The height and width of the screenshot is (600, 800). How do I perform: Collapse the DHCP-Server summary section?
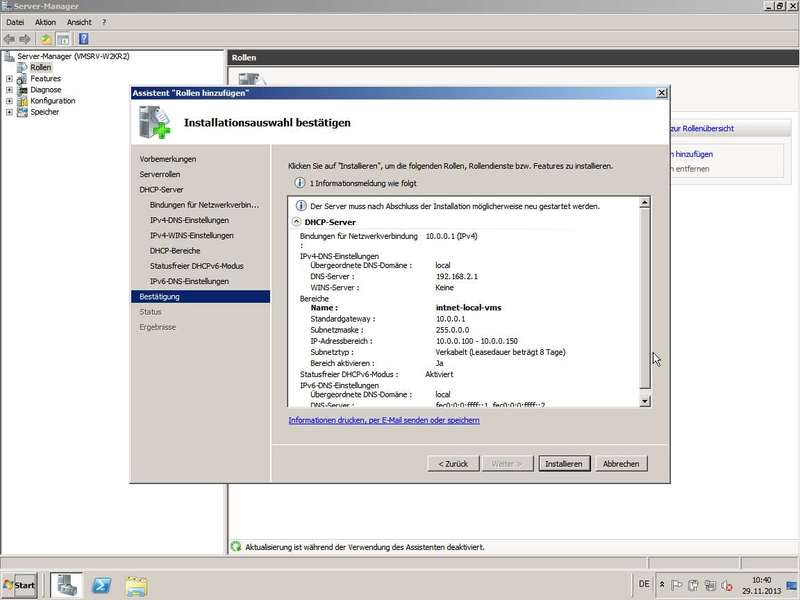(x=296, y=222)
